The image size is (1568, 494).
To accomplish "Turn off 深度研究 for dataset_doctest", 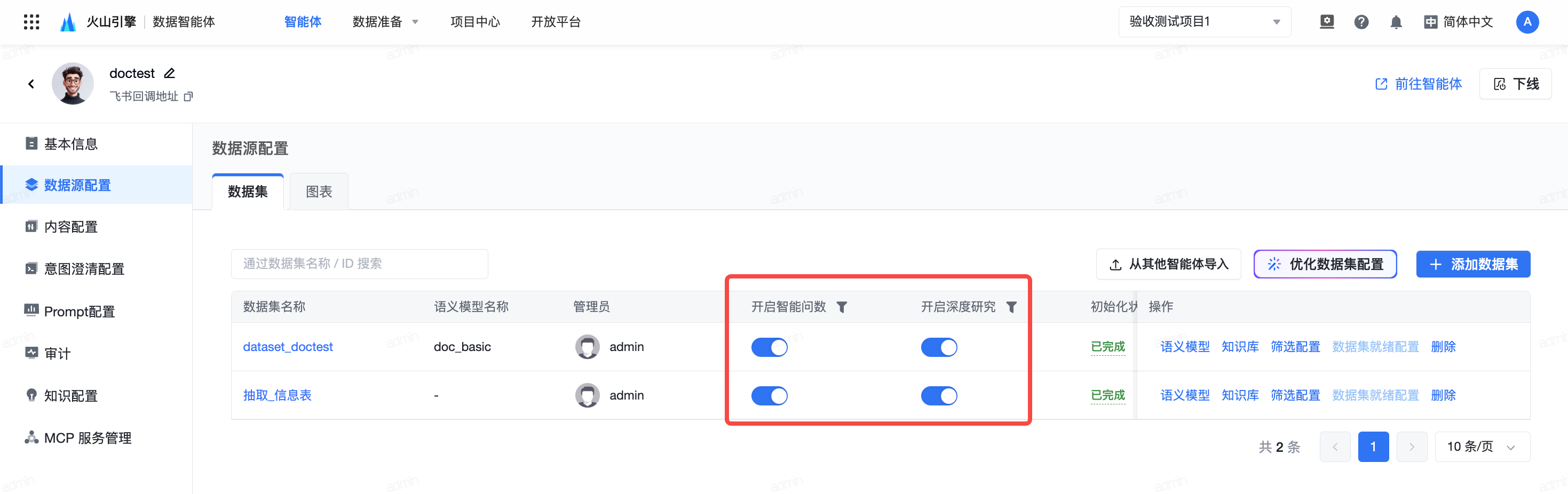I will (939, 347).
